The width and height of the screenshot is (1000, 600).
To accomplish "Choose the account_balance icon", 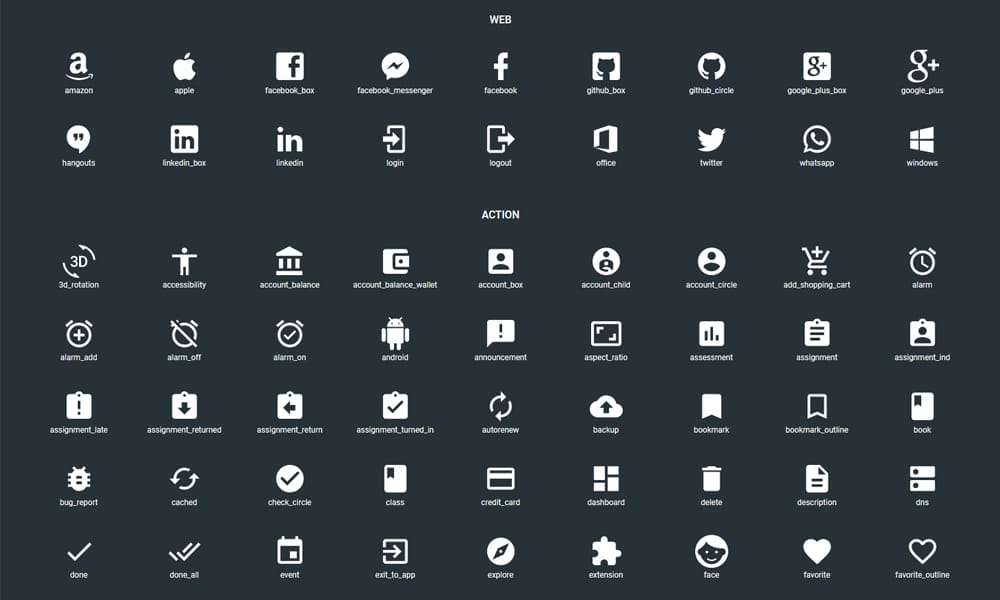I will [290, 261].
